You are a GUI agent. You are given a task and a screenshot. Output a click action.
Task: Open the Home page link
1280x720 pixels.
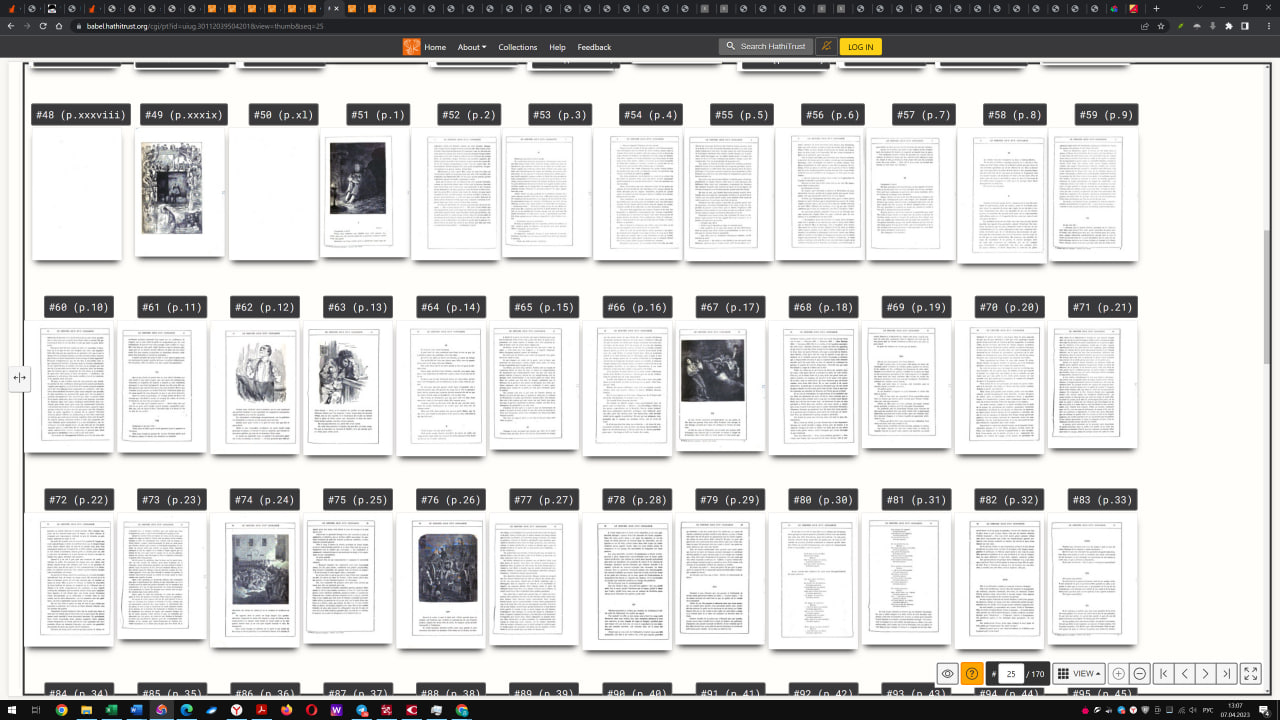(x=435, y=47)
